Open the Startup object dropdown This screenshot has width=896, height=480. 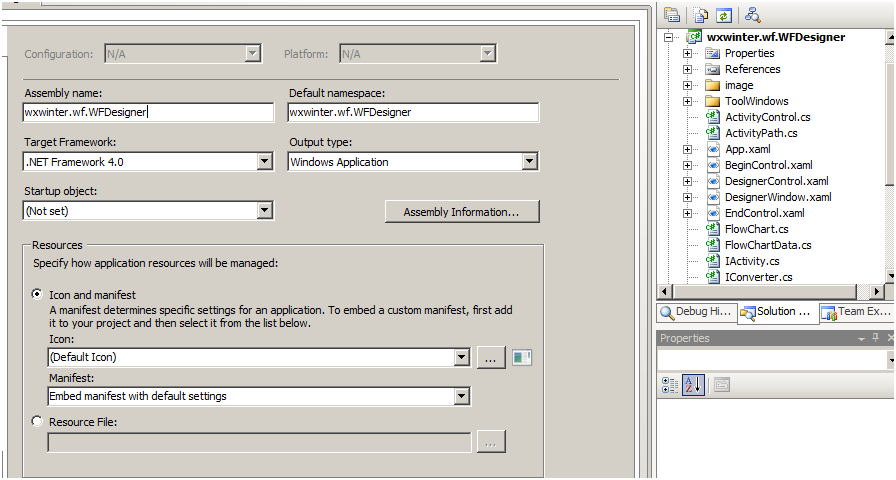(265, 210)
